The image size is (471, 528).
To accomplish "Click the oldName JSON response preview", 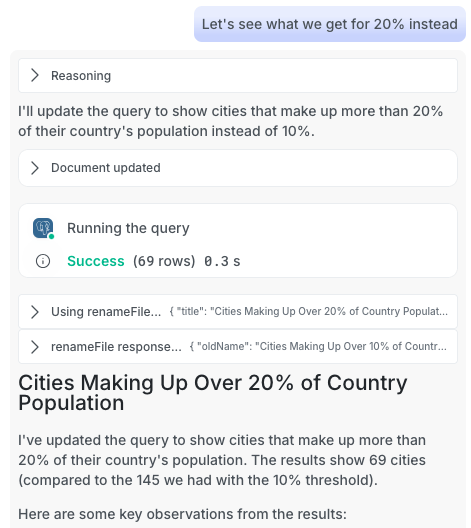I will coord(318,346).
